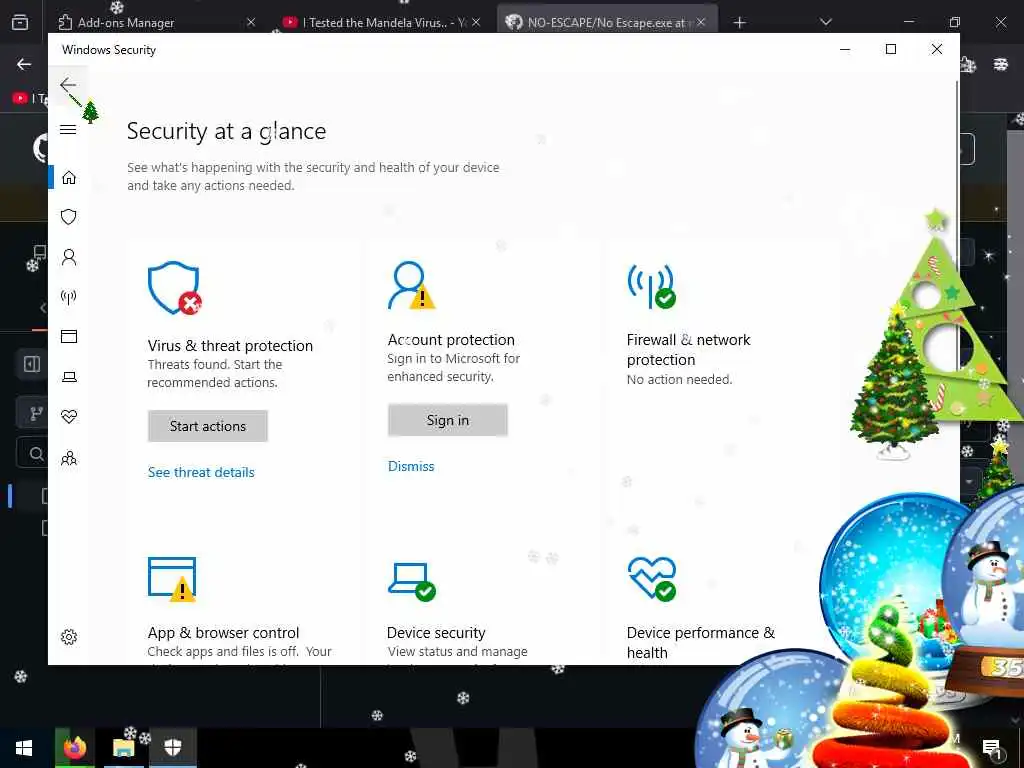
Task: Click the Start actions button
Action: point(208,426)
